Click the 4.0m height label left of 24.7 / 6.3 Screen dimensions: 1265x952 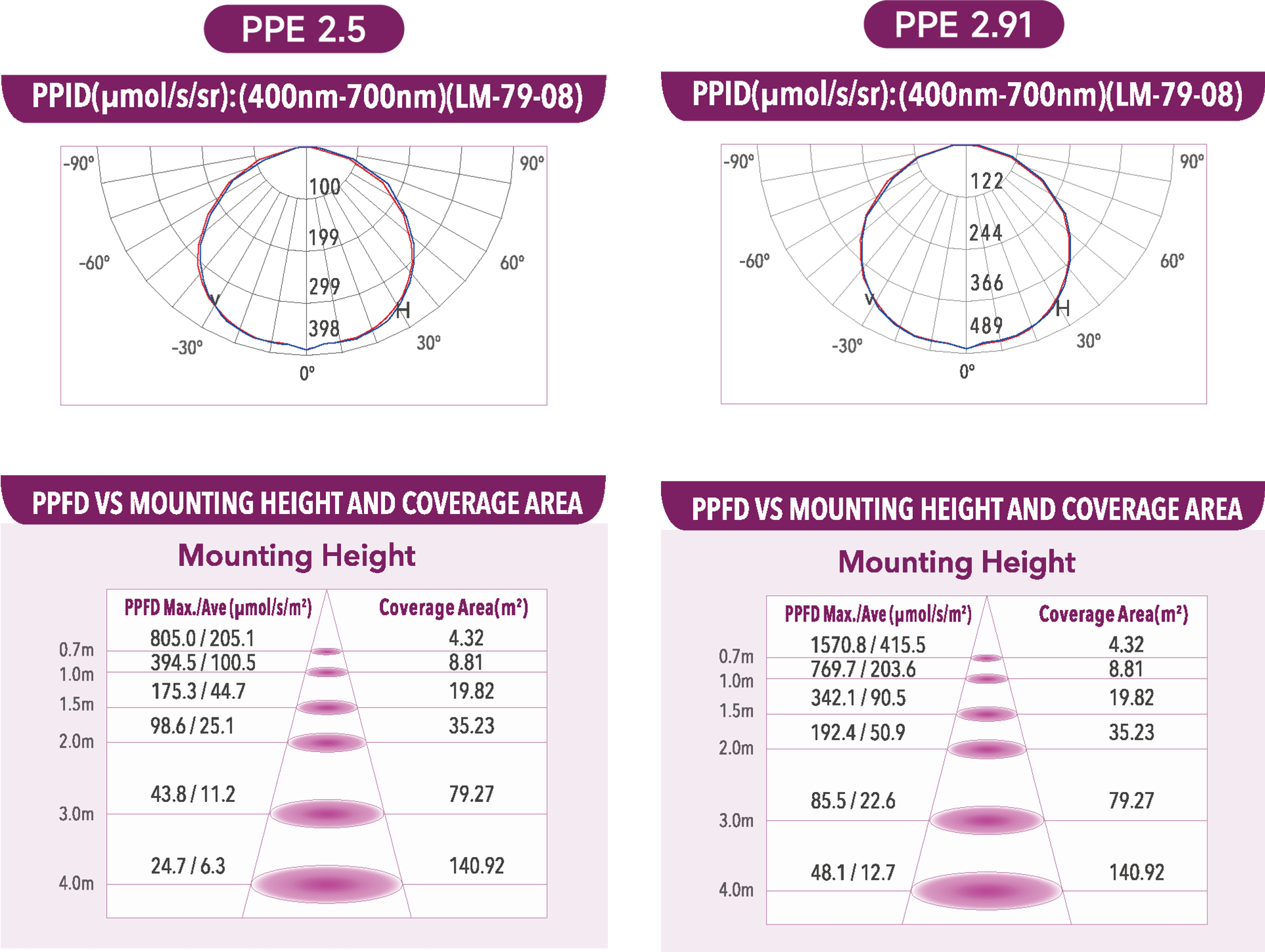[76, 883]
